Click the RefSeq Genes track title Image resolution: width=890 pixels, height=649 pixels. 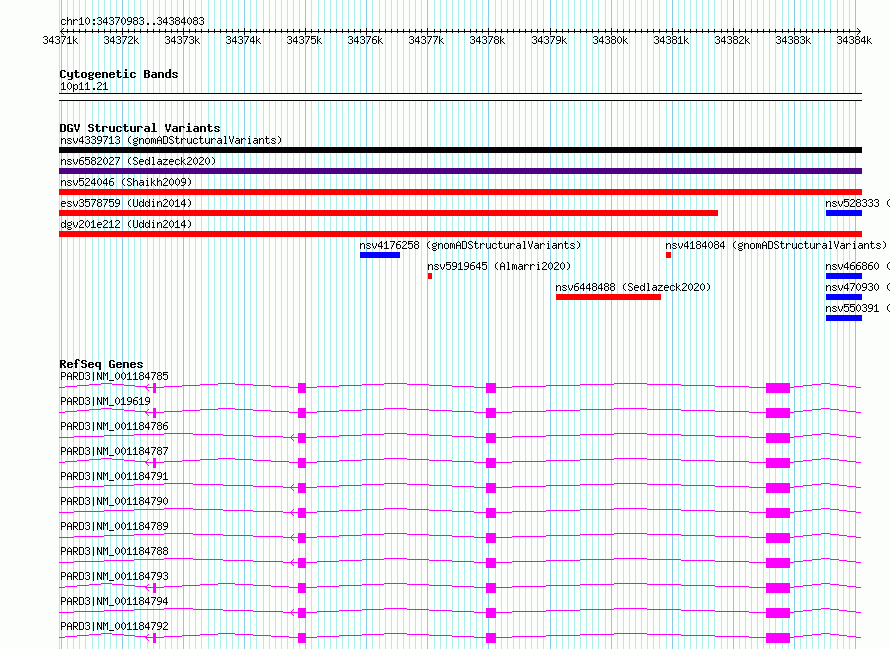point(101,364)
